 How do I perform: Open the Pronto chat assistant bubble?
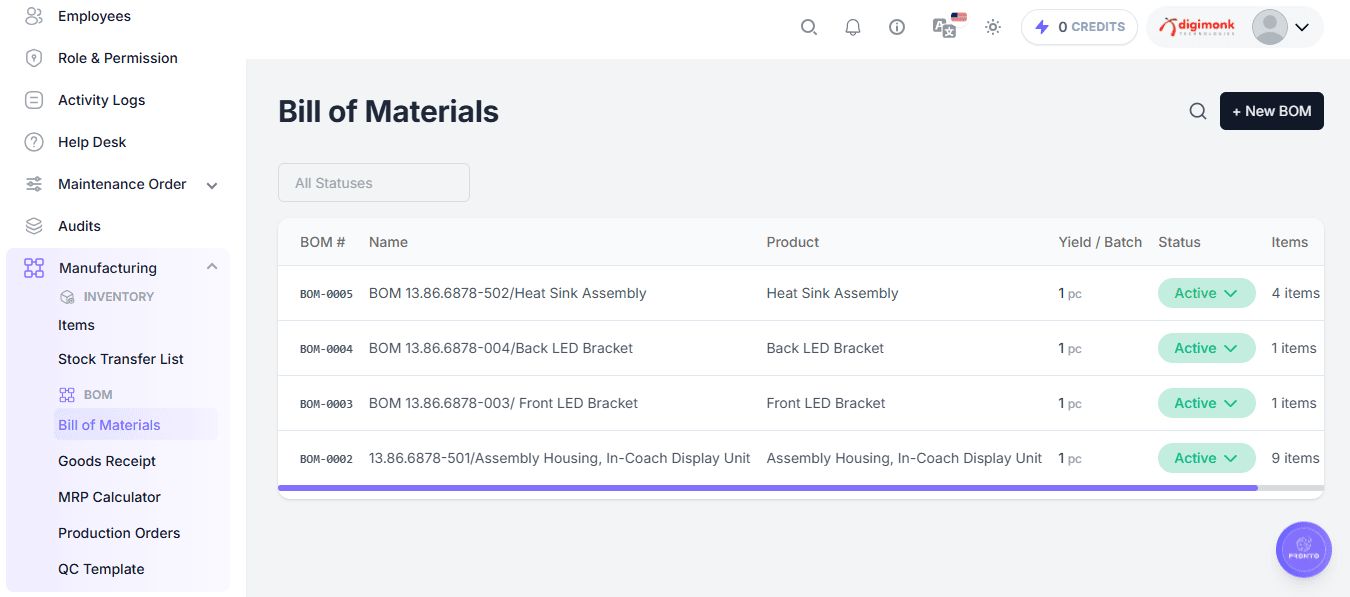pyautogui.click(x=1304, y=549)
